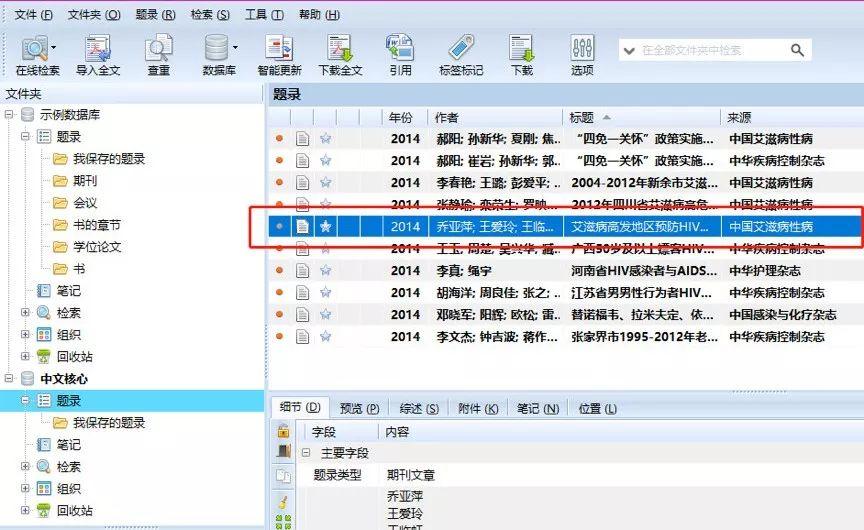Viewport: 864px width, 530px height.
Task: Toggle the read-status dot on the 邓晓军 row
Action: pyautogui.click(x=279, y=315)
